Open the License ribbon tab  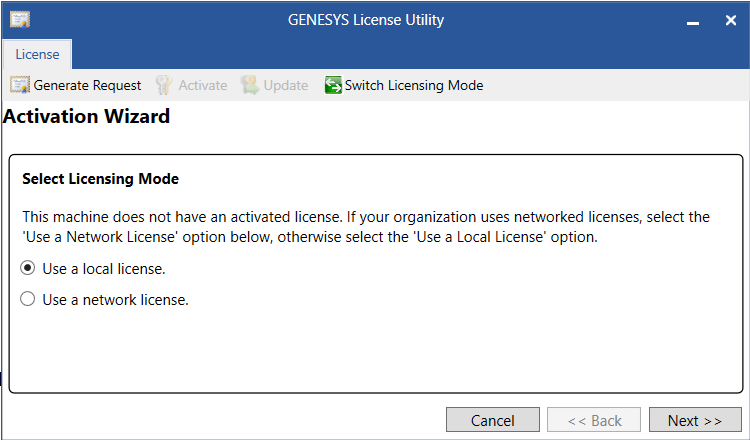(37, 54)
